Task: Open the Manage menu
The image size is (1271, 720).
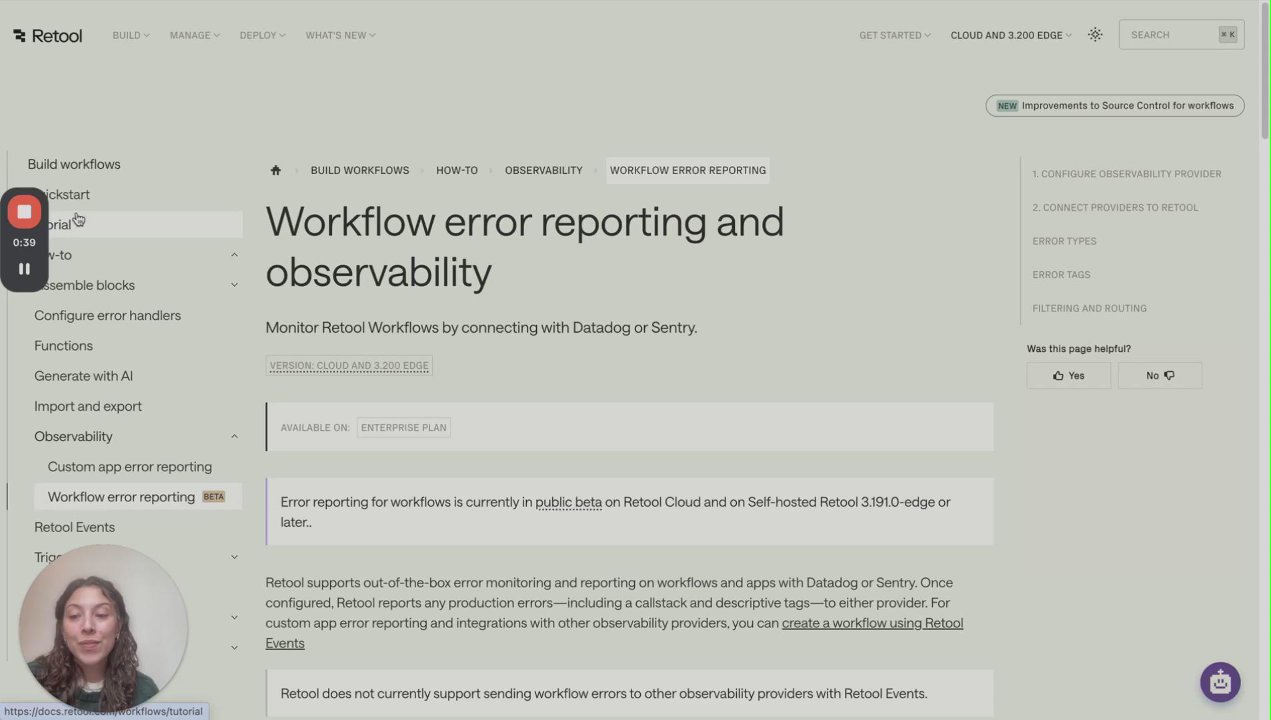Action: [194, 35]
